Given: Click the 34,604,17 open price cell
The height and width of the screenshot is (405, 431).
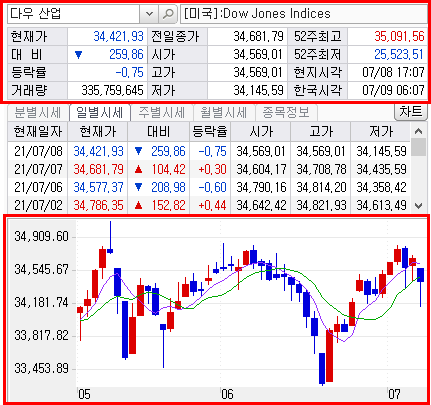Looking at the screenshot, I should pos(261,169).
